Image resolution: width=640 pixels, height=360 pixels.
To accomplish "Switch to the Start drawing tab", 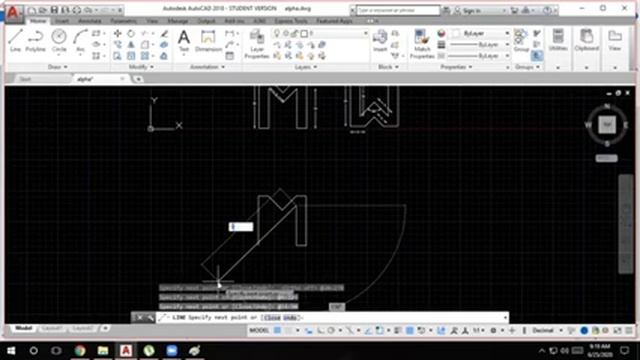I will tap(25, 79).
